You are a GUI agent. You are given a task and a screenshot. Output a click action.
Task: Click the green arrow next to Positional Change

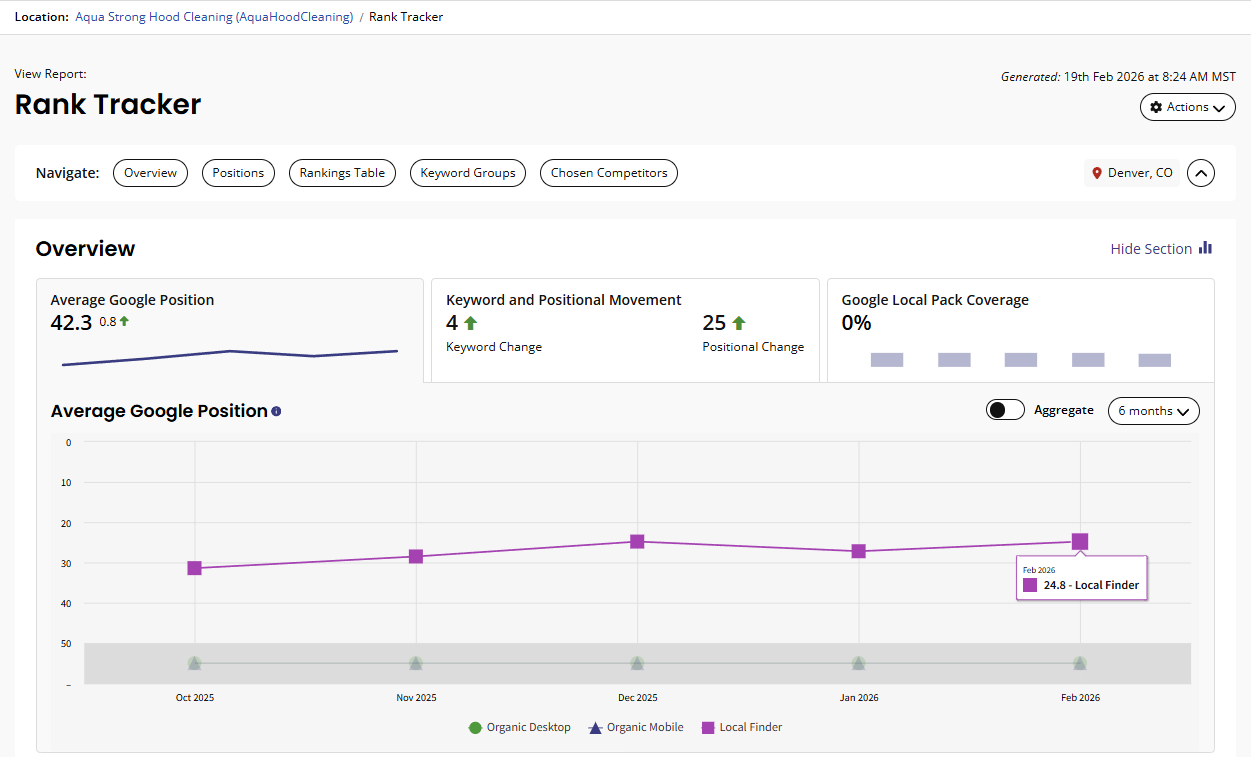tap(739, 323)
